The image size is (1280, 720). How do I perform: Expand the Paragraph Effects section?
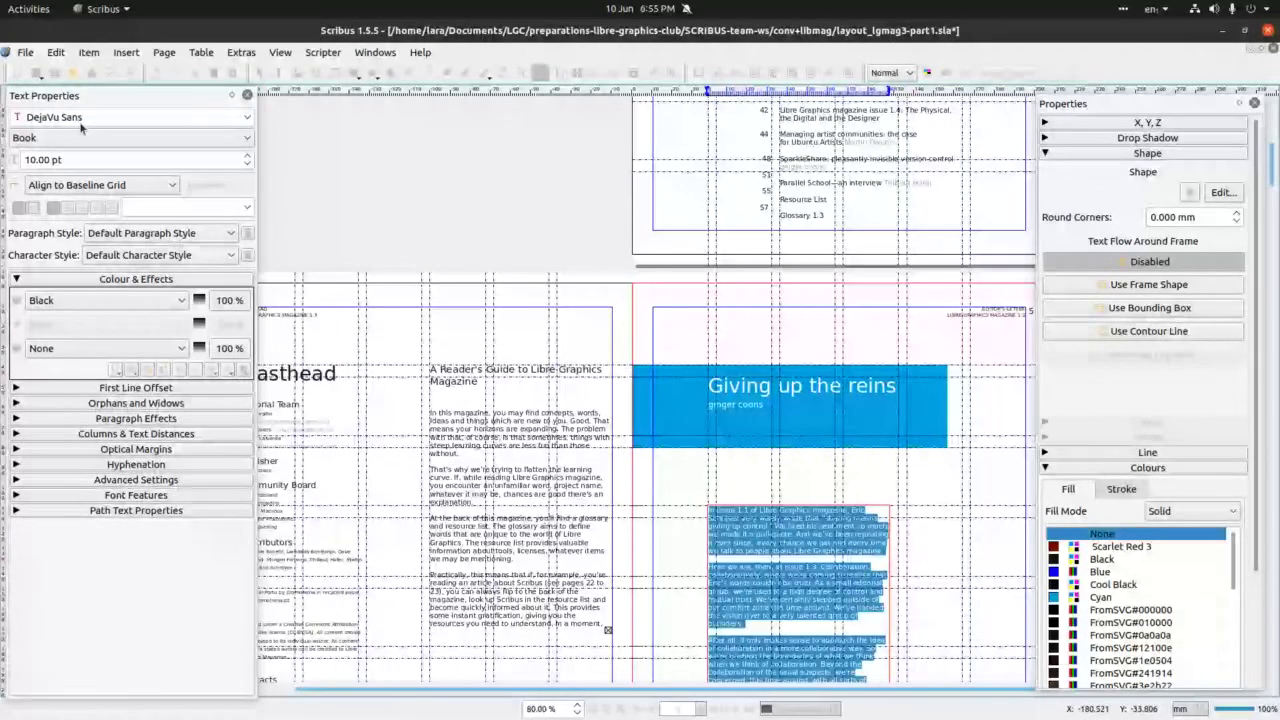pos(131,418)
